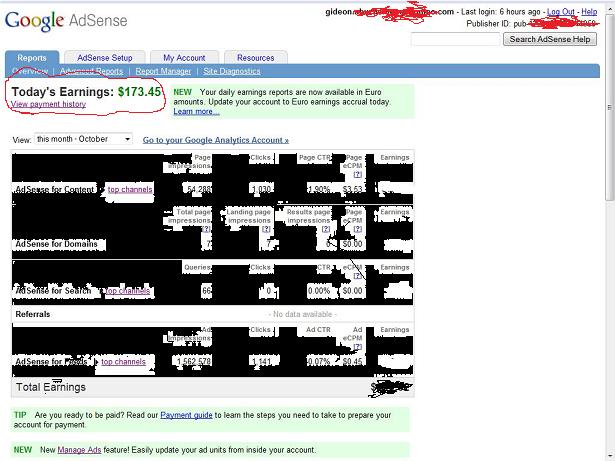Open the Reports tab

32,58
